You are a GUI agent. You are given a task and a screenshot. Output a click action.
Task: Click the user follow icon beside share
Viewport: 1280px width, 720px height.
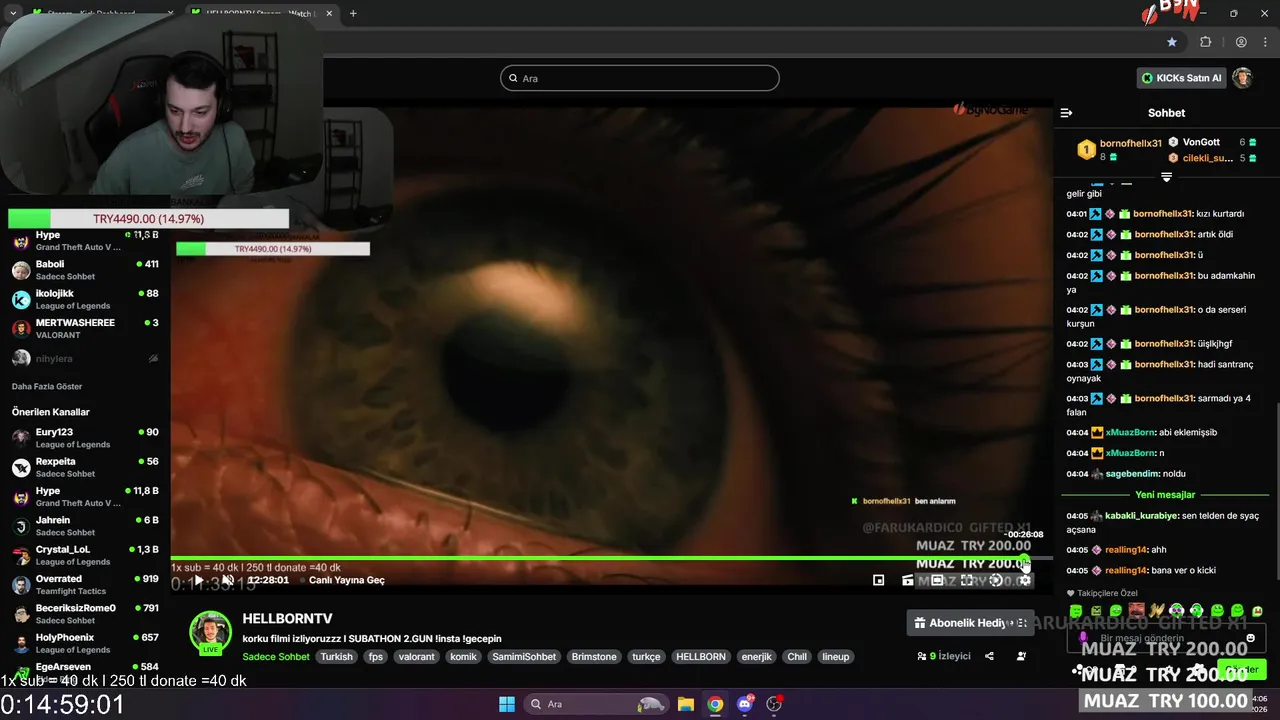(x=1021, y=656)
